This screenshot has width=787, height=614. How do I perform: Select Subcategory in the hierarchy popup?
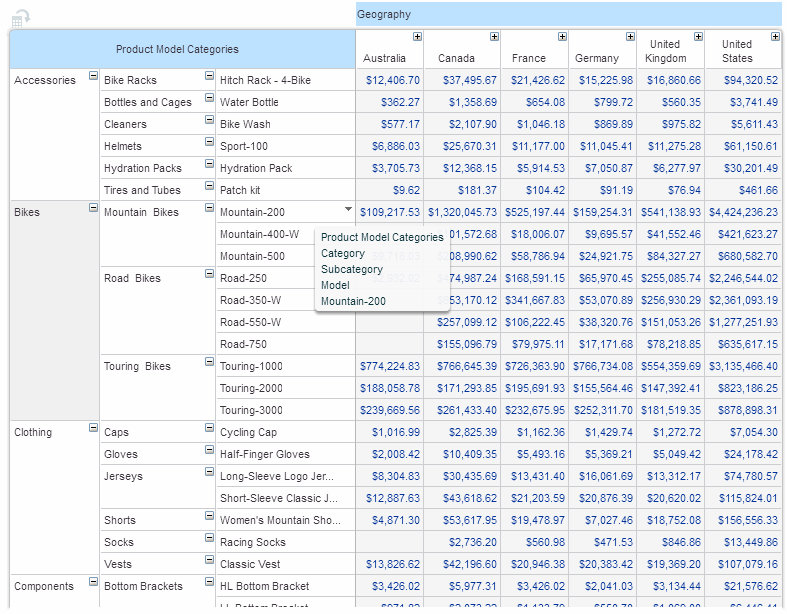tap(351, 270)
